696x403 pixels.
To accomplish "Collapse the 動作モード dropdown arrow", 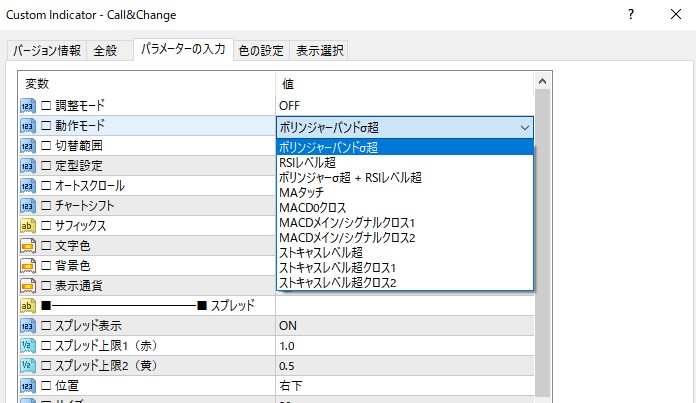I will pos(524,127).
